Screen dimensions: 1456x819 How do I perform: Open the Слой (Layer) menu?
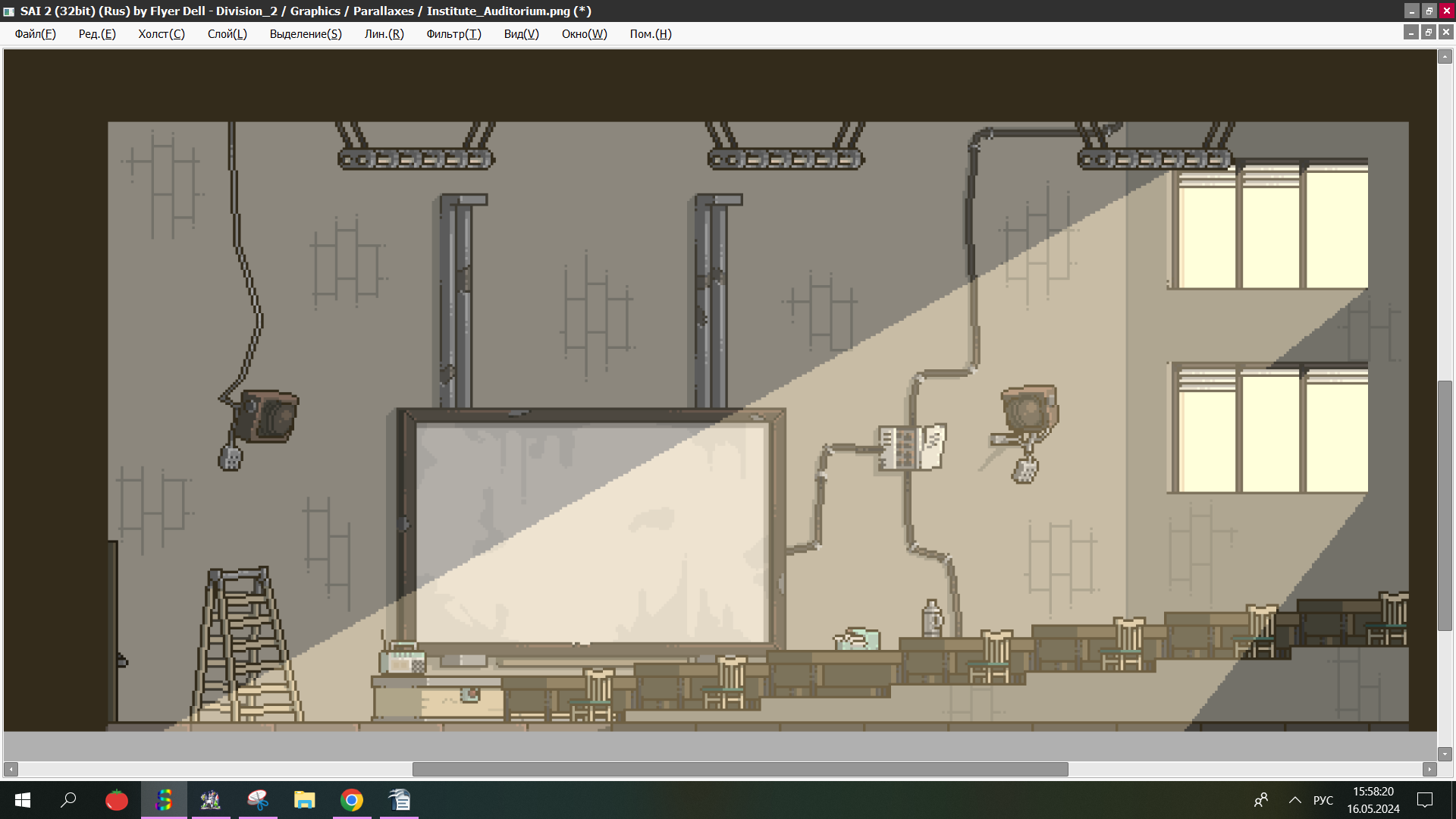(x=227, y=34)
